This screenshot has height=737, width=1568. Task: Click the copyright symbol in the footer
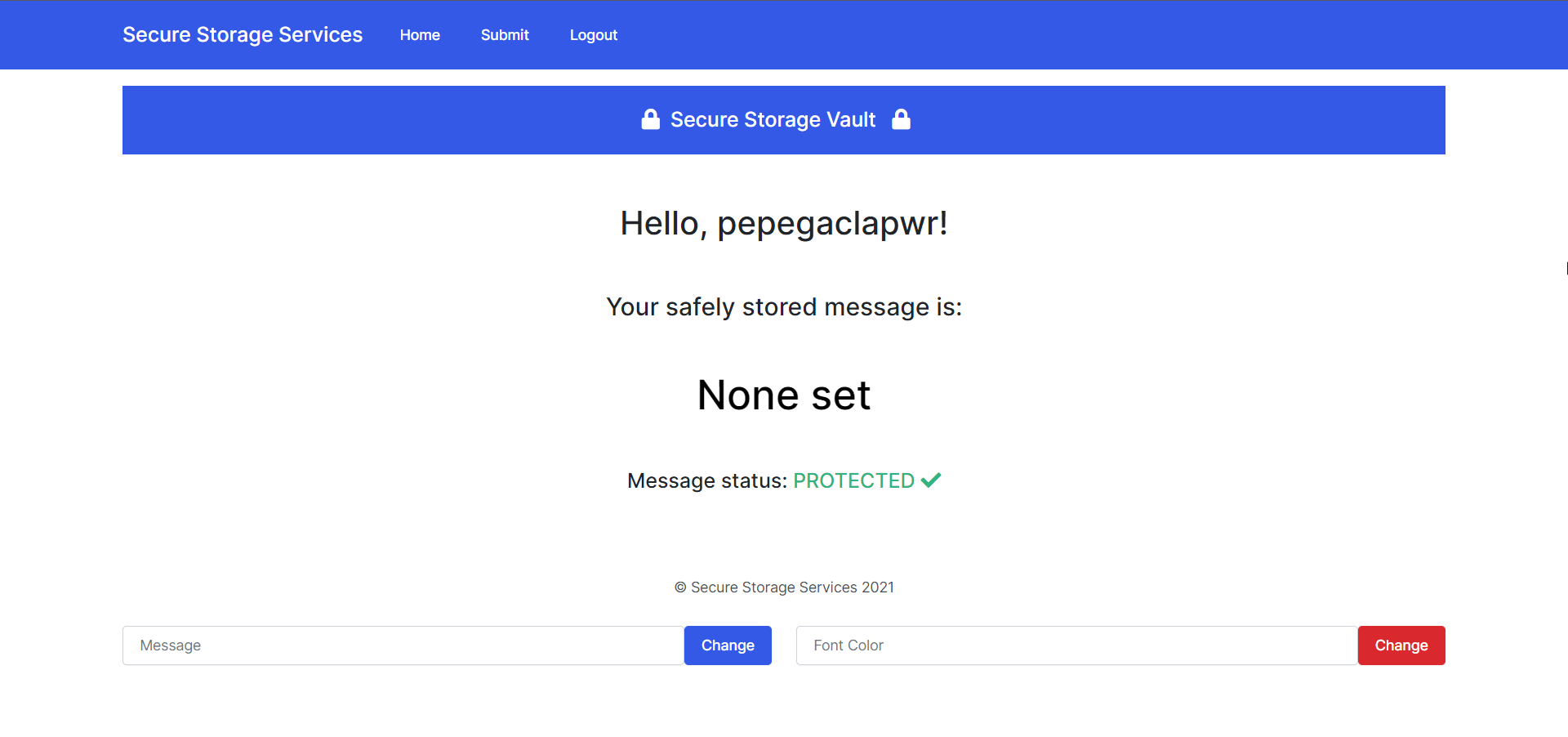coord(680,587)
